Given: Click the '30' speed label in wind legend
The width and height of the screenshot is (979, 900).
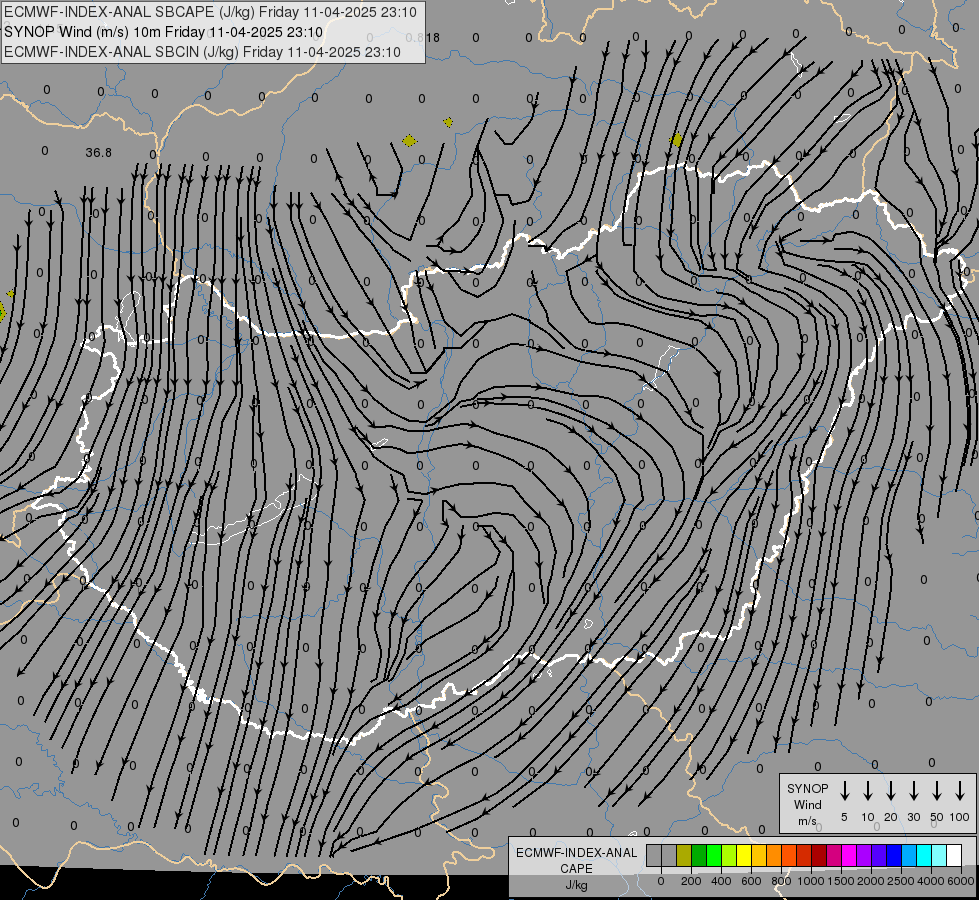Looking at the screenshot, I should (x=914, y=817).
